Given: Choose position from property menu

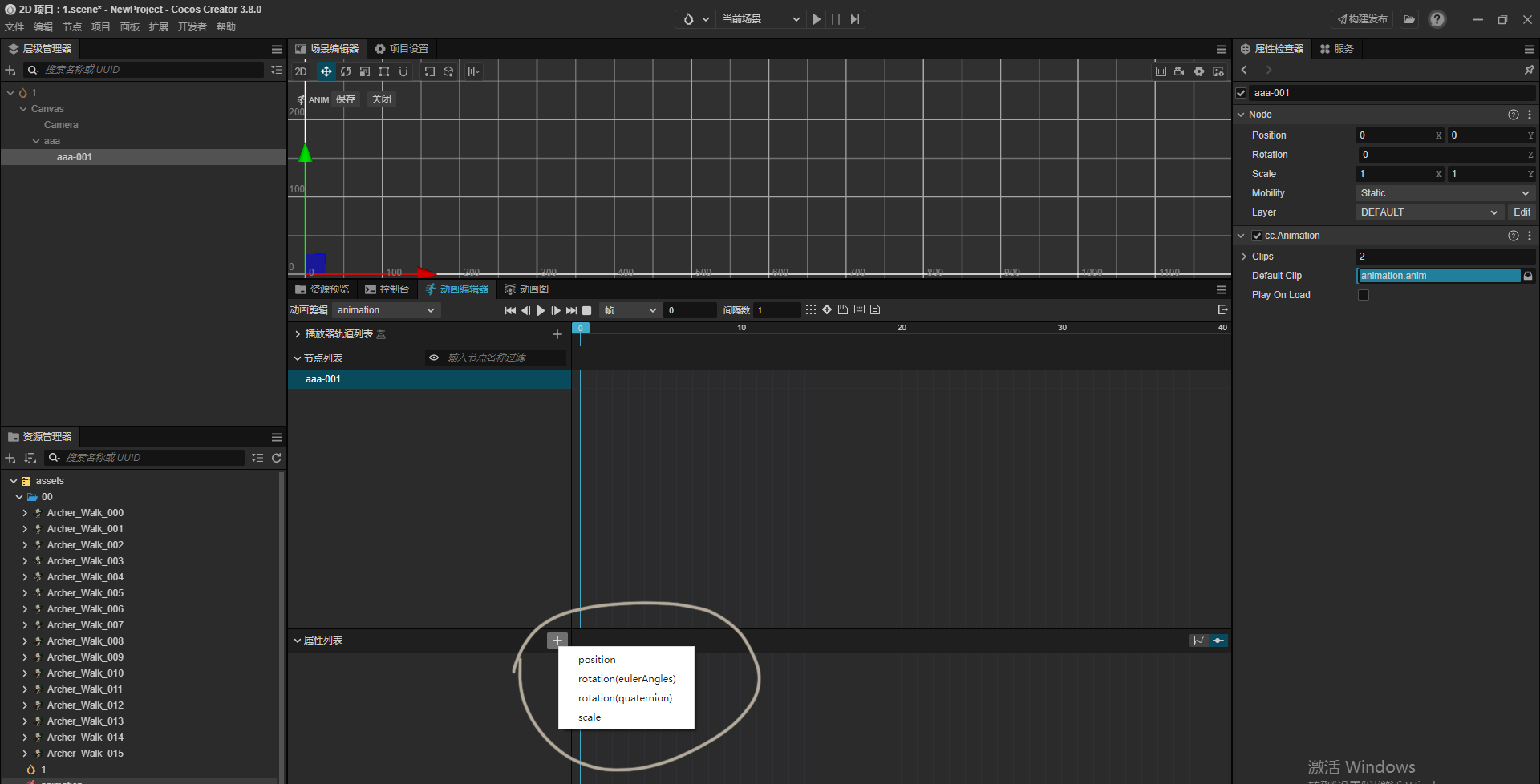Looking at the screenshot, I should pyautogui.click(x=626, y=660).
